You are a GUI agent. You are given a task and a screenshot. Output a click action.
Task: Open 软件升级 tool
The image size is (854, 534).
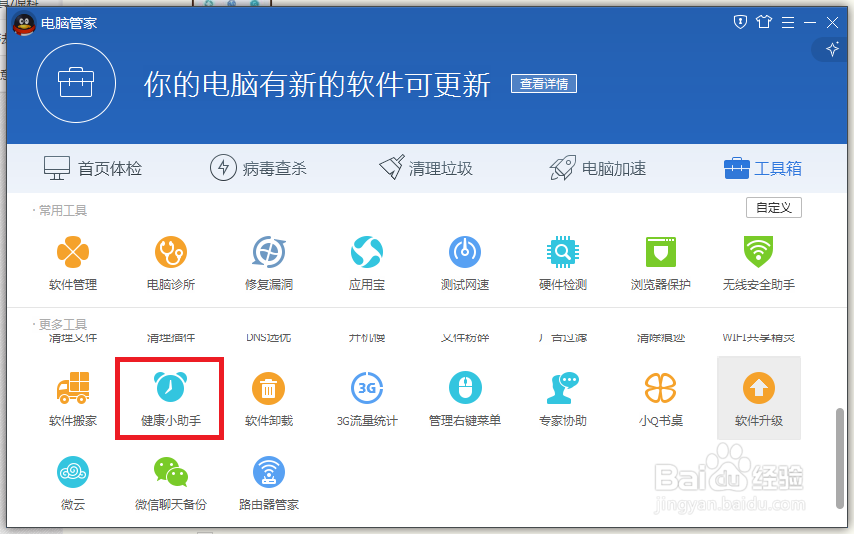point(759,398)
